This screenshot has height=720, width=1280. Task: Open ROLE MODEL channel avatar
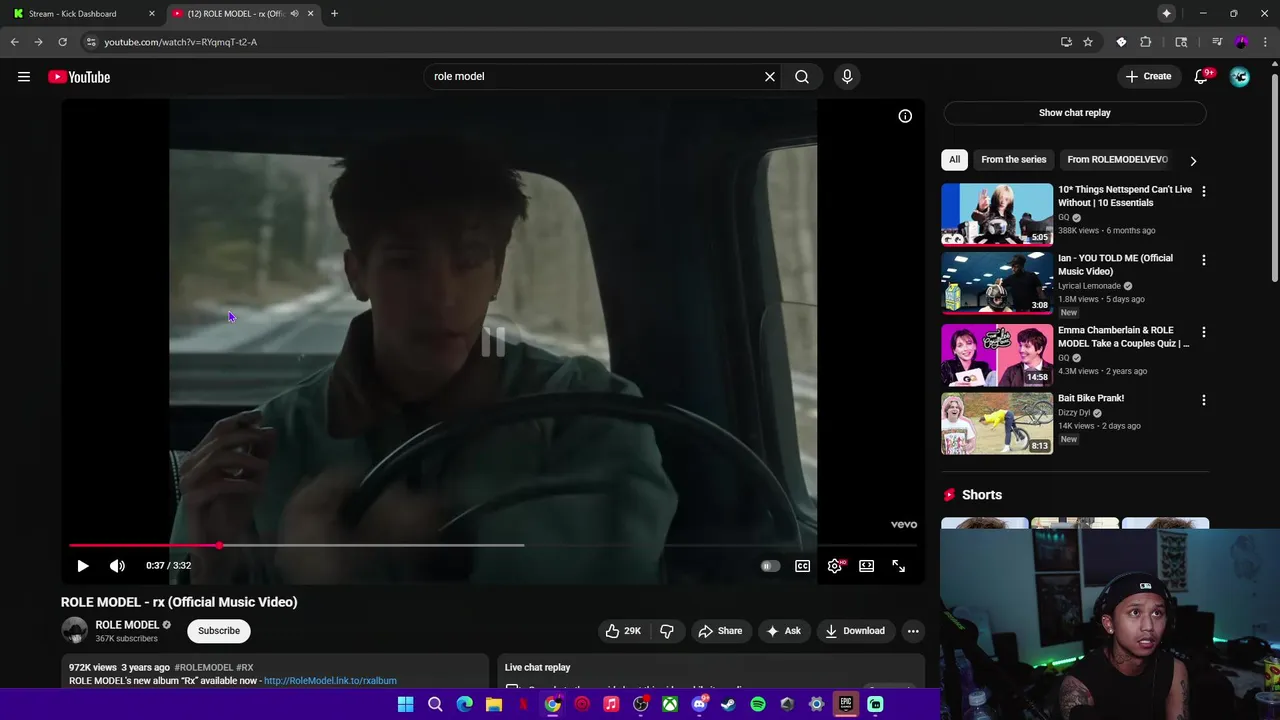pyautogui.click(x=75, y=631)
